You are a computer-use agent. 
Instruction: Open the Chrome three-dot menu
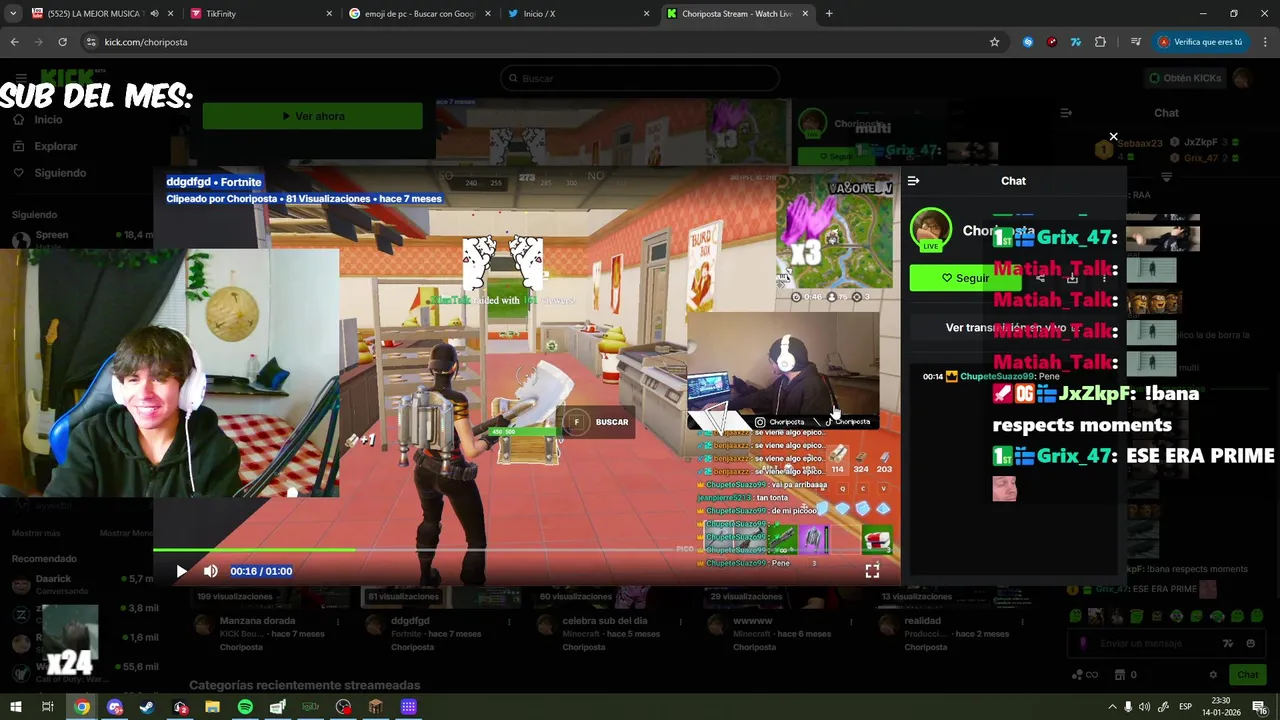coord(1266,42)
